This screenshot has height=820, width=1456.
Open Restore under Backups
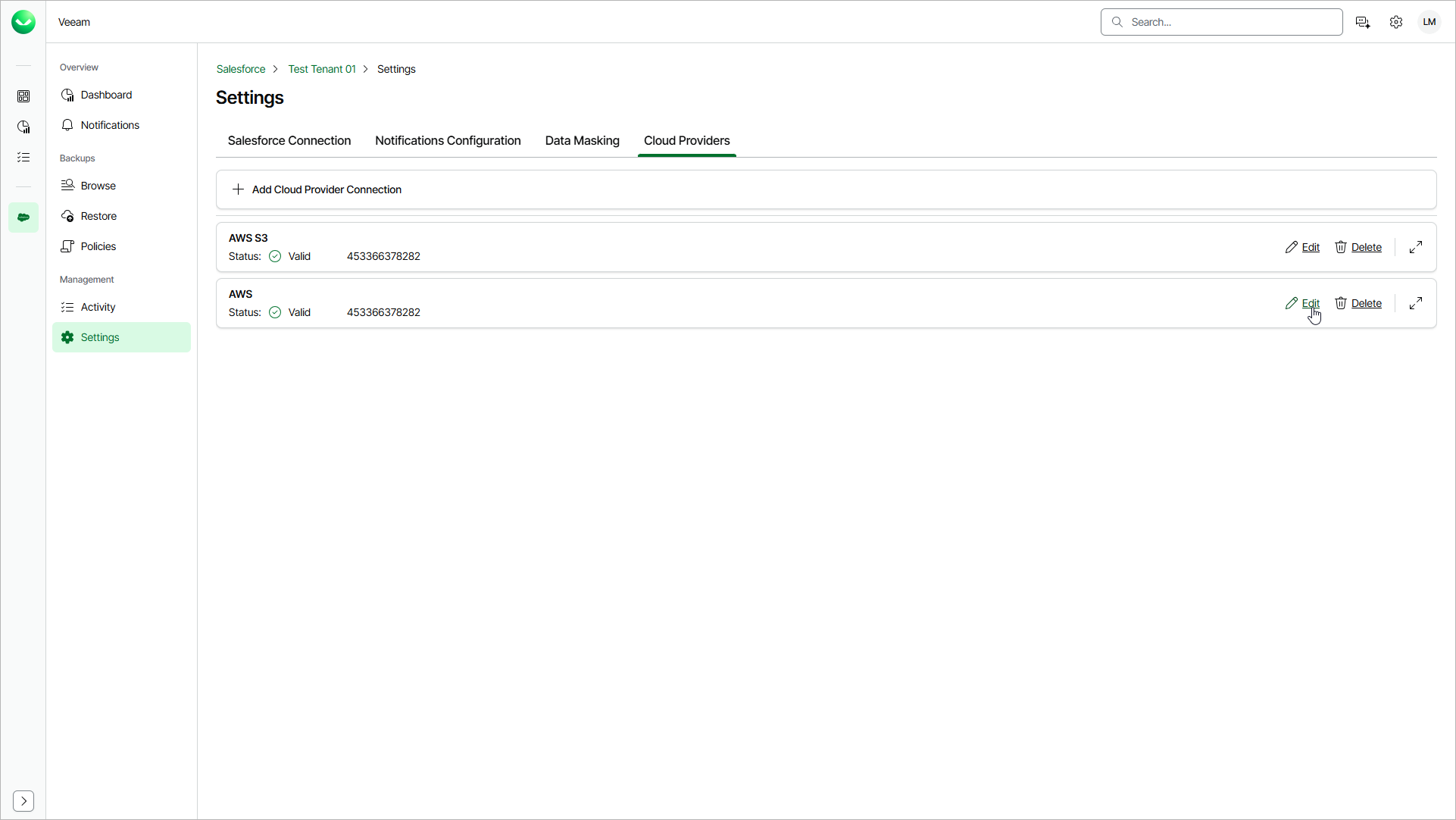pyautogui.click(x=121, y=216)
